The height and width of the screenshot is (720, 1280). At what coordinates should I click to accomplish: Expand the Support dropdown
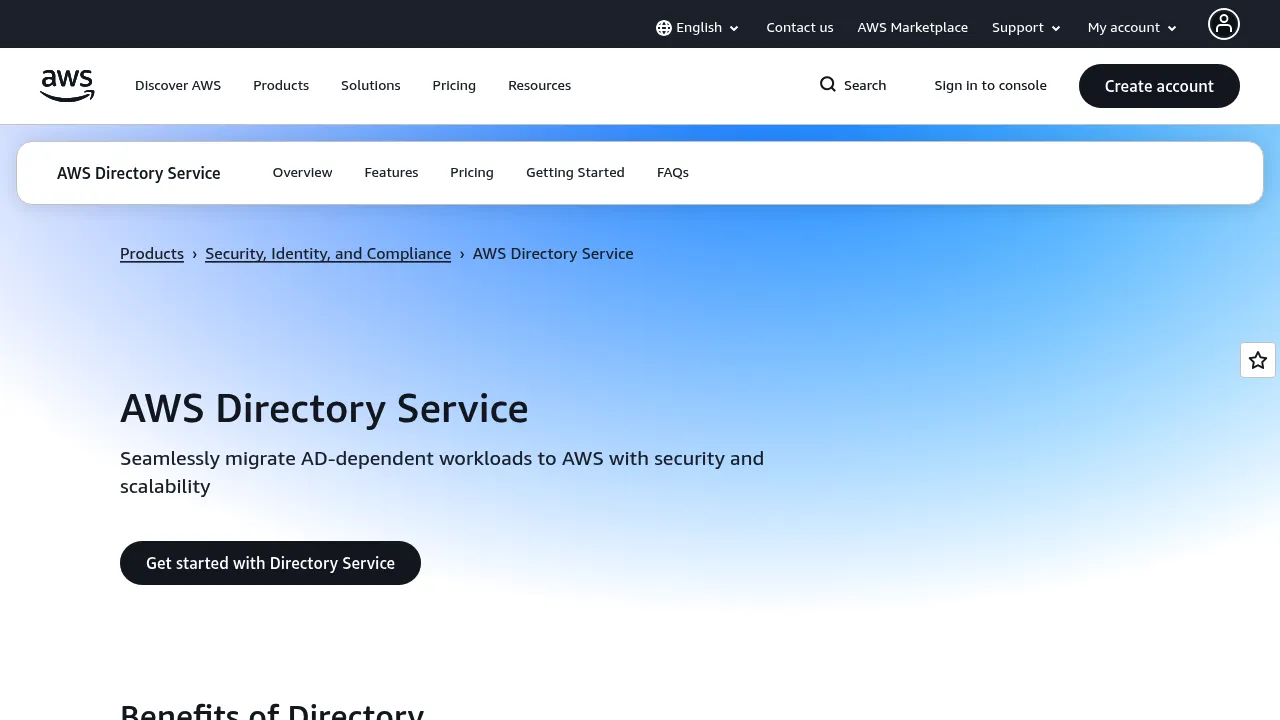click(x=1027, y=28)
